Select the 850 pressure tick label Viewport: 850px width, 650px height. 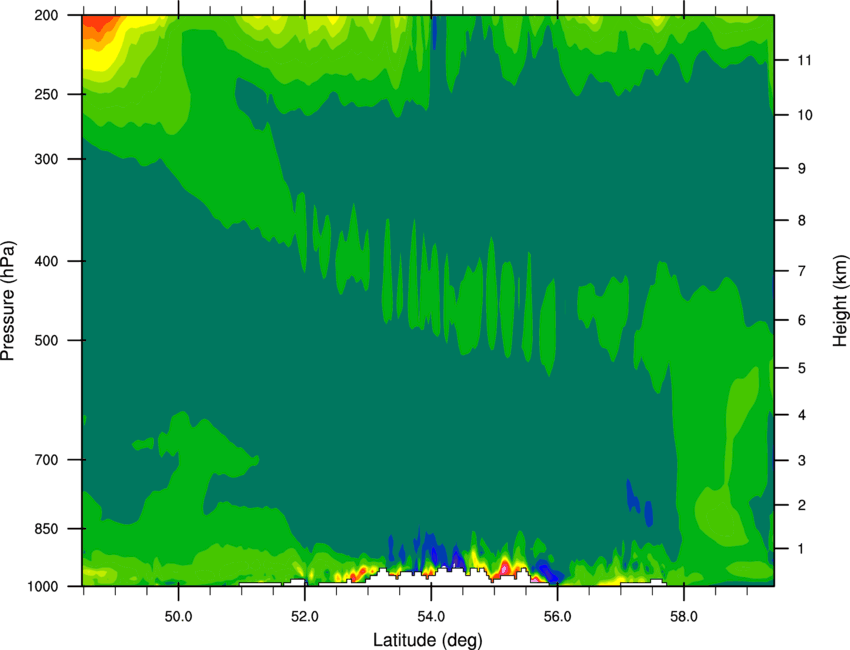pyautogui.click(x=46, y=529)
